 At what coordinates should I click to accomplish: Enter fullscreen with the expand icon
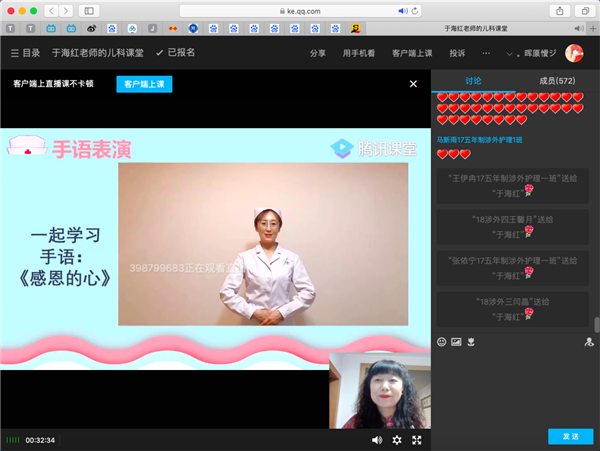tap(417, 440)
